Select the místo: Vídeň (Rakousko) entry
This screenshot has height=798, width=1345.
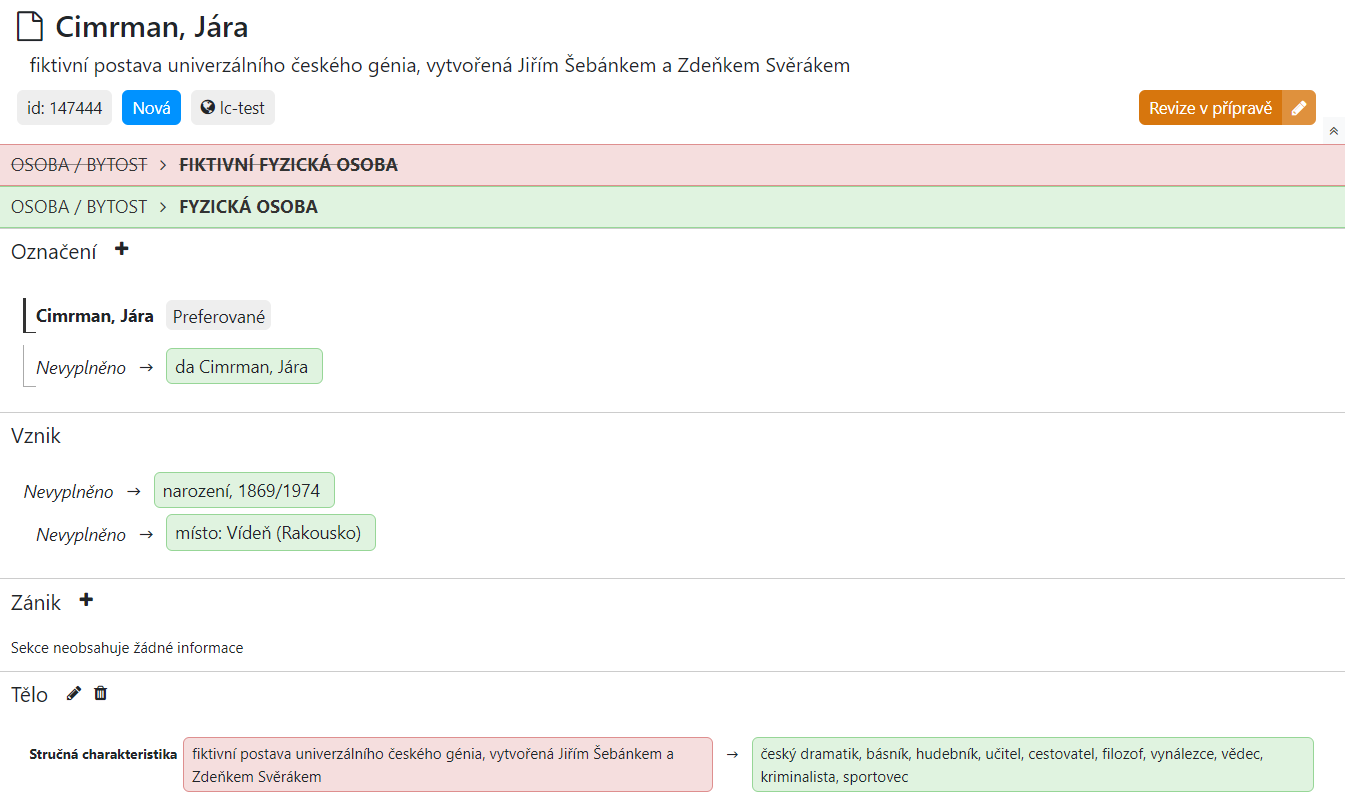pos(270,532)
